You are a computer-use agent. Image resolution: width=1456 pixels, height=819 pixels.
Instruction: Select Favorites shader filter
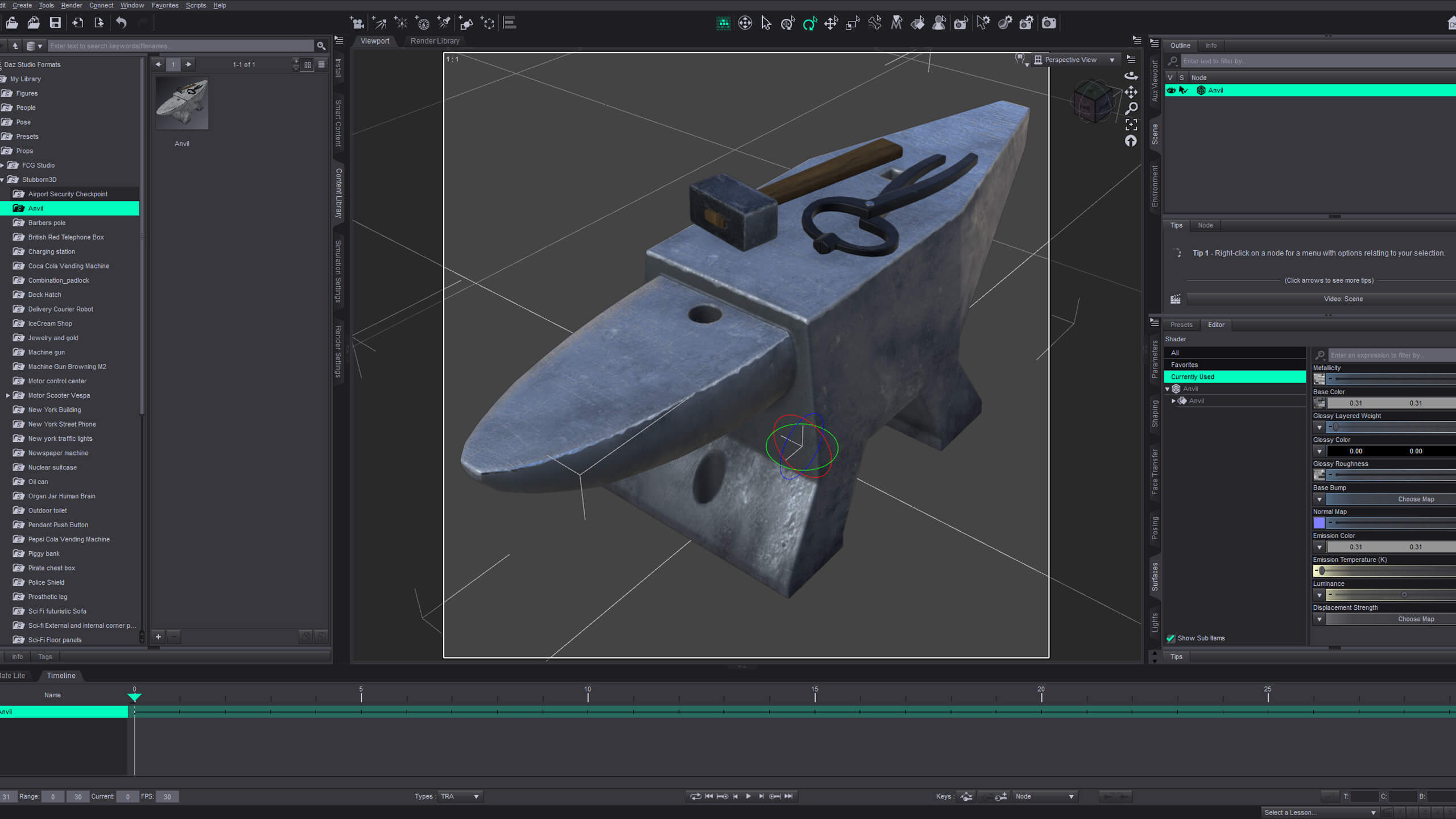1235,365
